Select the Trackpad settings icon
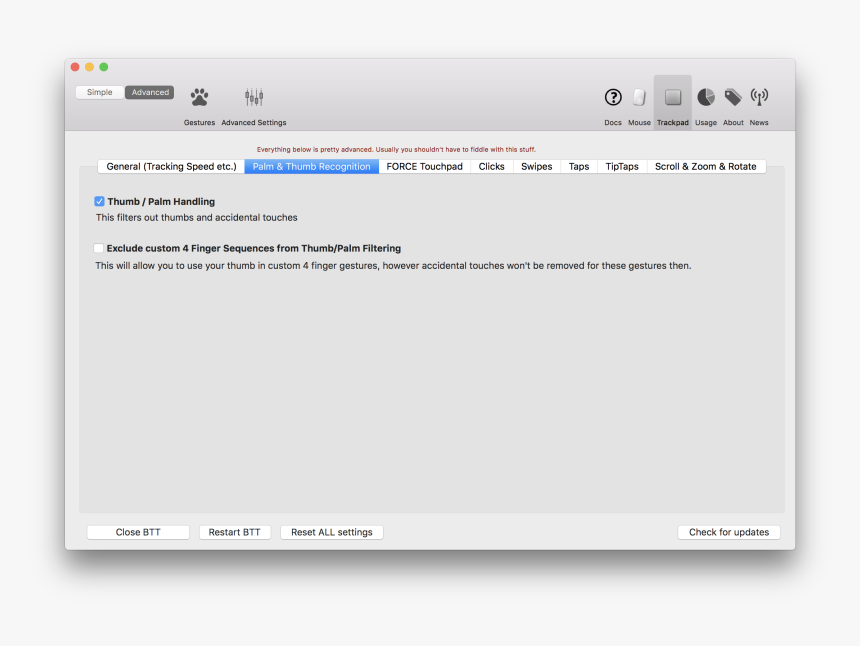Viewport: 860px width, 646px height. [x=672, y=98]
